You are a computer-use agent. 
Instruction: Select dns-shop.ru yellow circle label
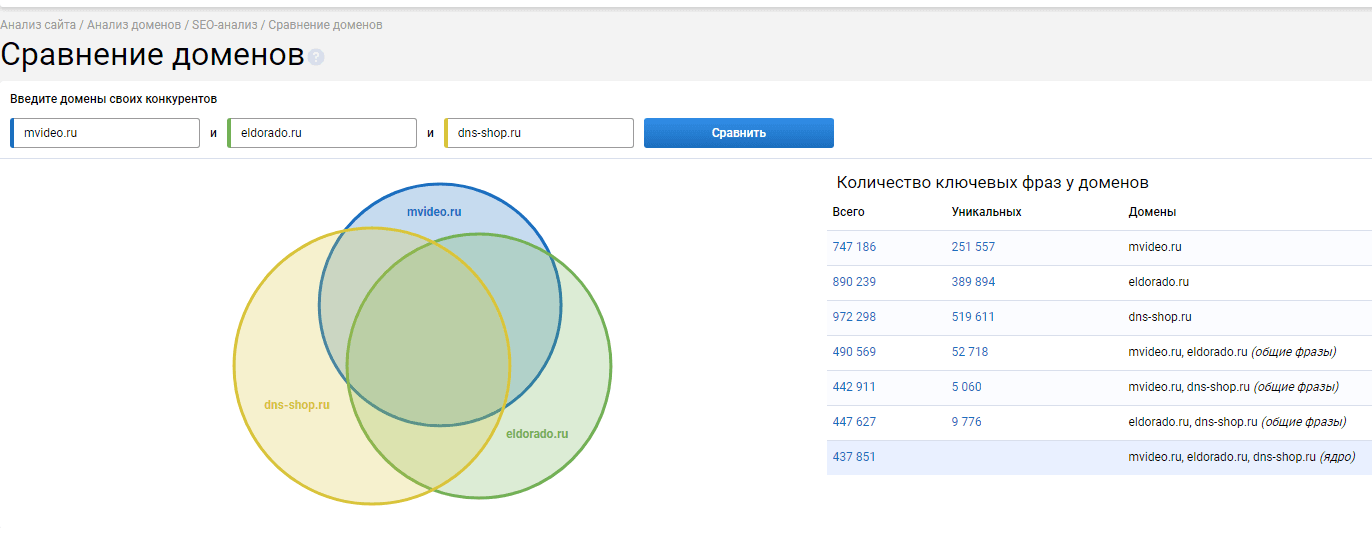point(297,405)
